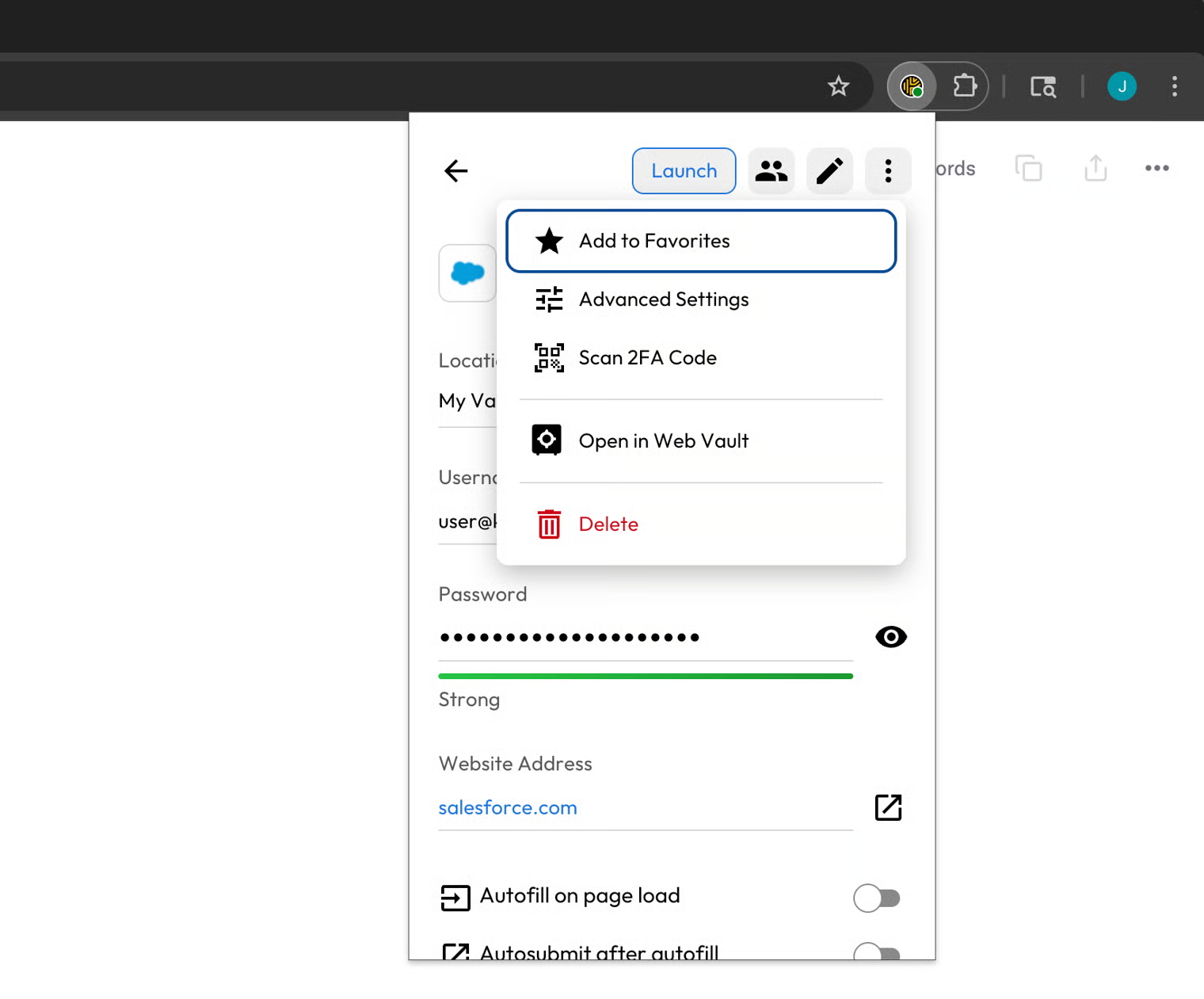Enable Autofill on page load toggle
1204x999 pixels.
(x=876, y=898)
